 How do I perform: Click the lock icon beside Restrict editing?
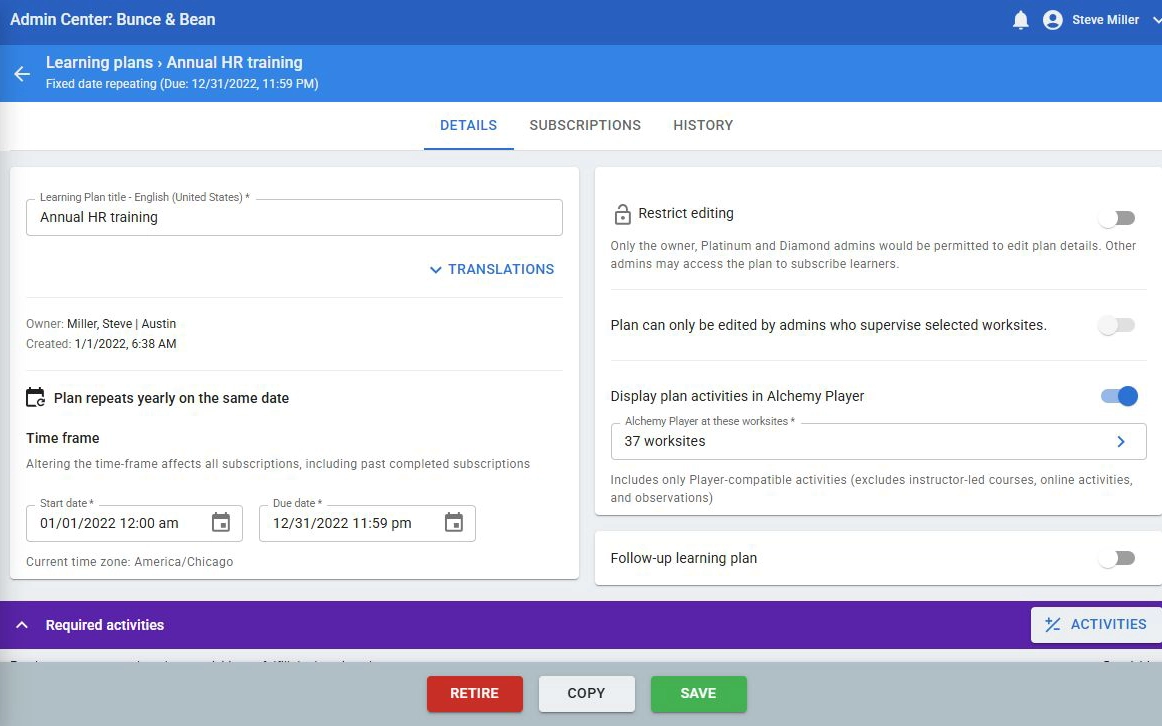tap(621, 213)
